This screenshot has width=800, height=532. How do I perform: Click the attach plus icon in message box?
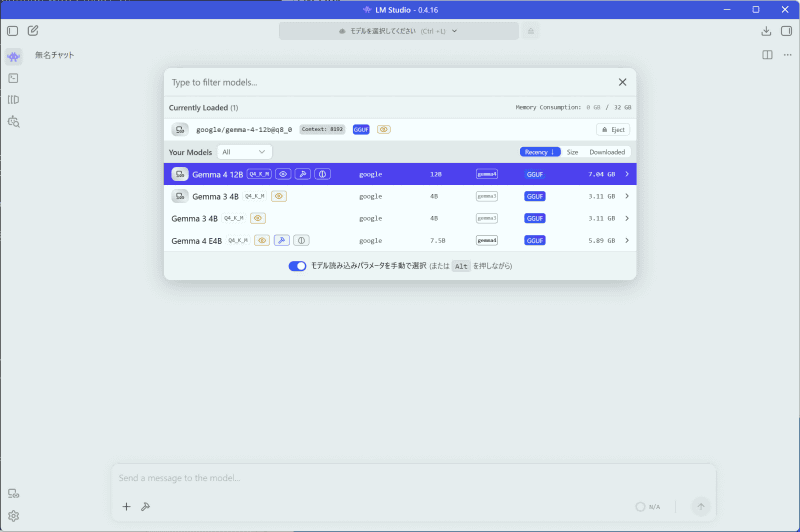click(x=127, y=506)
